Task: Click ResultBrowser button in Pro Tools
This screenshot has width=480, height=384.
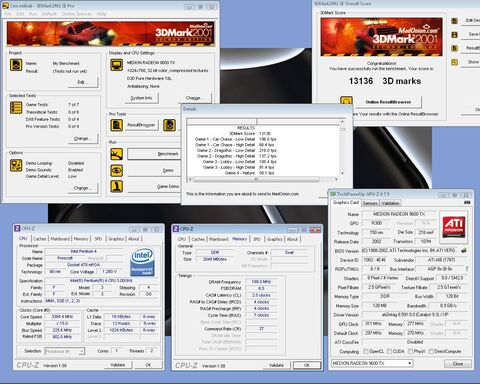Action: [141, 125]
